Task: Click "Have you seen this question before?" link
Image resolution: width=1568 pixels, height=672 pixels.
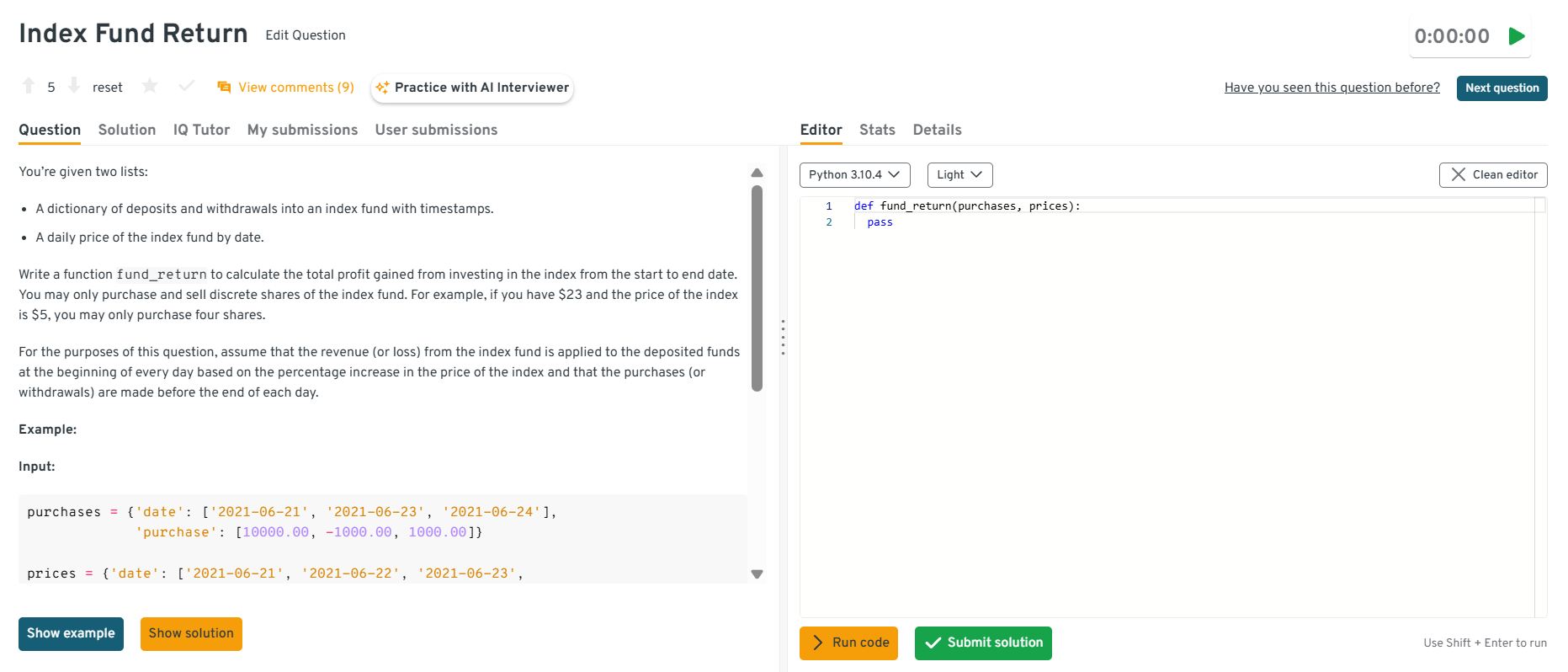Action: [x=1331, y=88]
